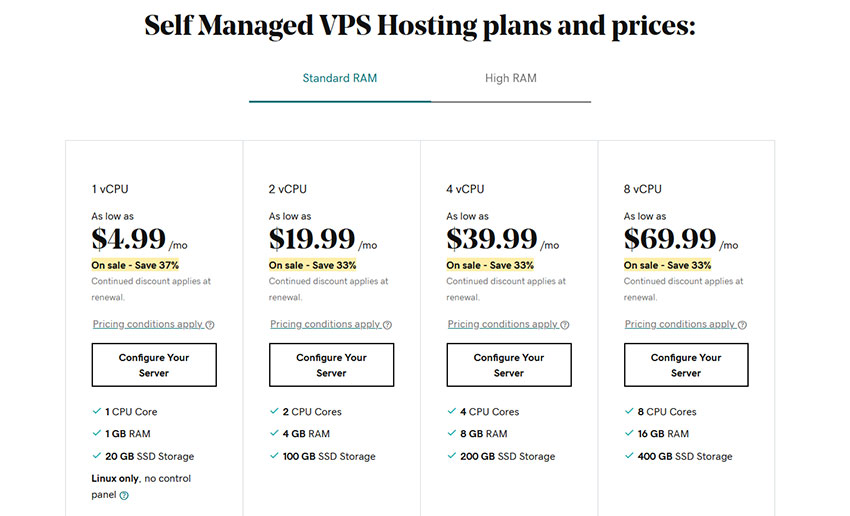Open pricing help icon for 4 vCPU plan
The image size is (850, 516).
[564, 325]
